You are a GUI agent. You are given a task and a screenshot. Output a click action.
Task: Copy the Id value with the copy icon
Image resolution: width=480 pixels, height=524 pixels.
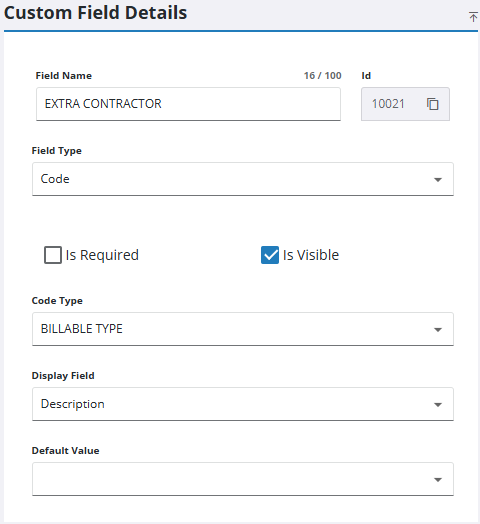coord(432,104)
